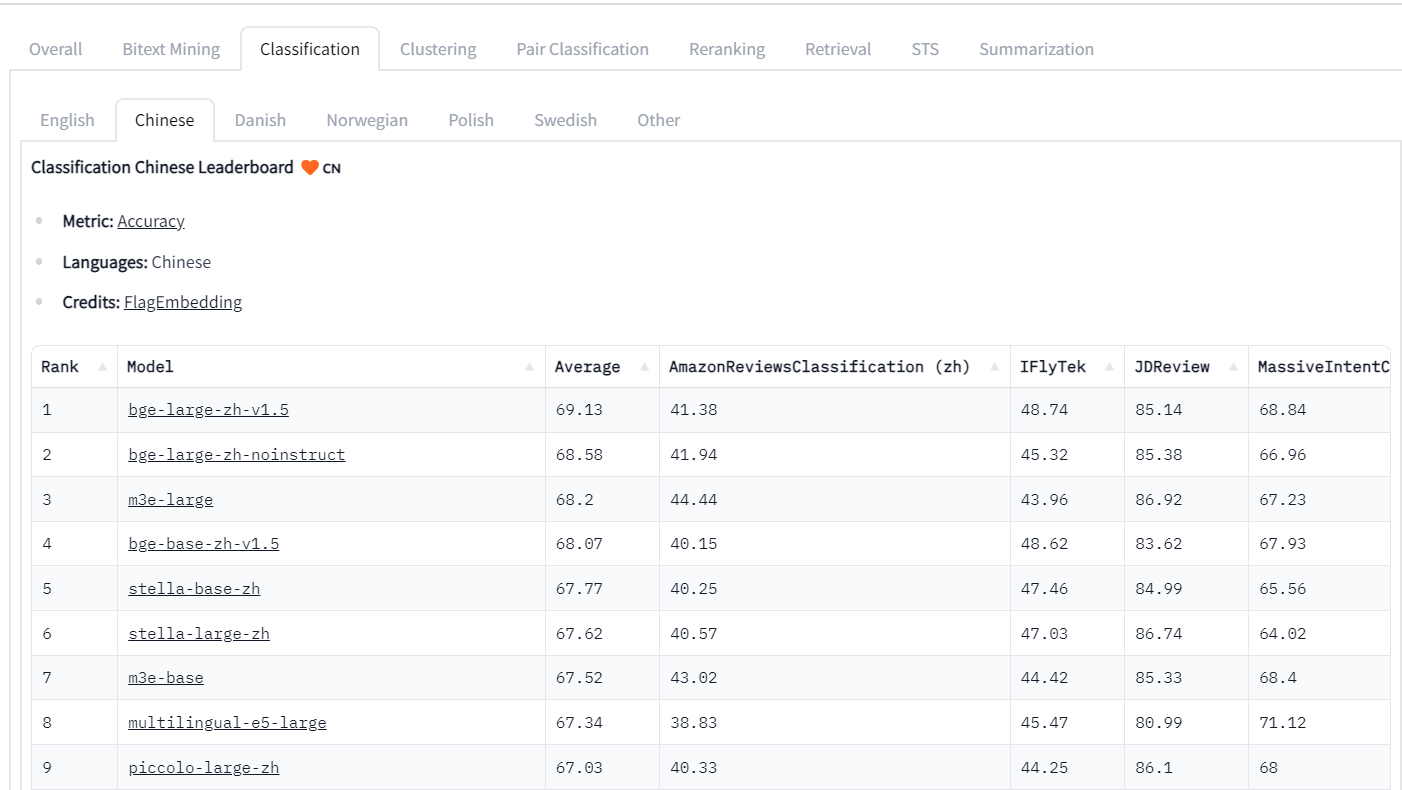
Task: Open the m3e-large model page
Action: tap(170, 499)
